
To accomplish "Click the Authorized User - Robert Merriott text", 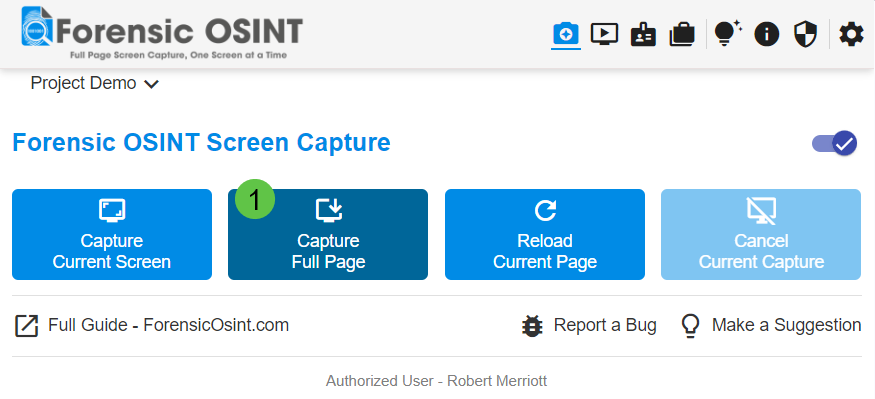I will 436,381.
